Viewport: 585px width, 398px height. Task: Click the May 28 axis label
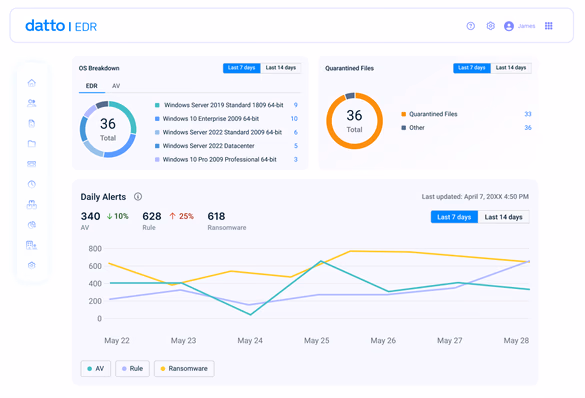click(516, 341)
